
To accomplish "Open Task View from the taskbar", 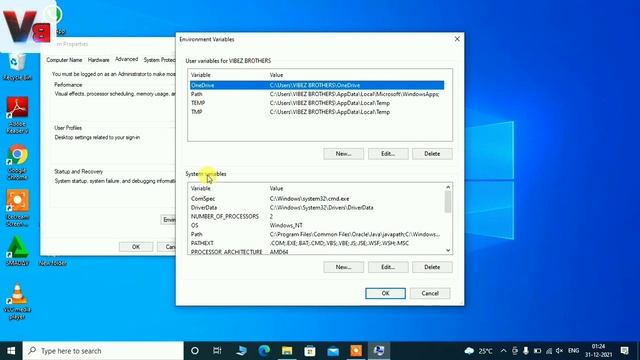I will tap(217, 351).
